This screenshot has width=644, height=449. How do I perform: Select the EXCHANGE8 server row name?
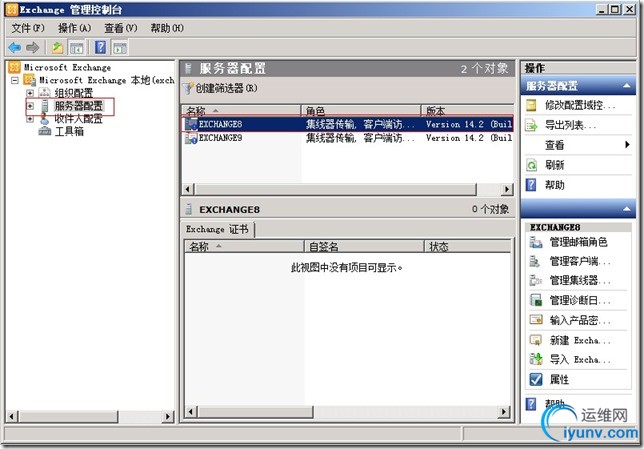pyautogui.click(x=220, y=124)
